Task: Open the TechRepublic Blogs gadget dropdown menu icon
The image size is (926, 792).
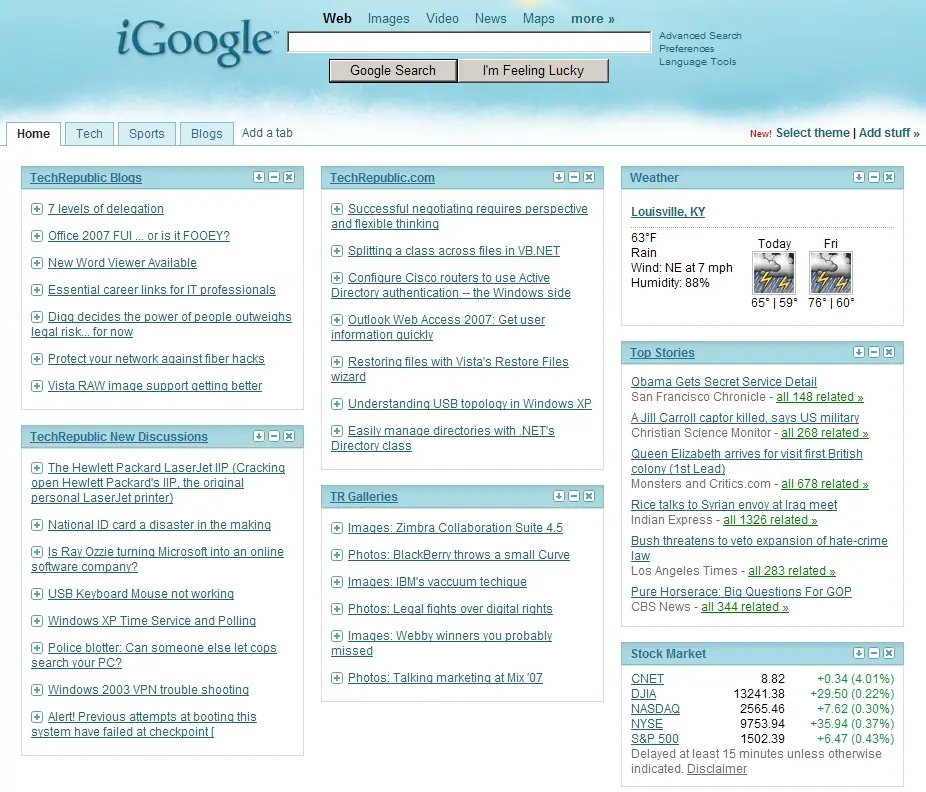Action: click(259, 177)
